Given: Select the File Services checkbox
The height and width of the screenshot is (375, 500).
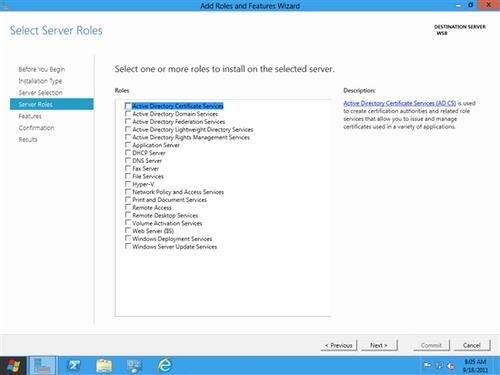Looking at the screenshot, I should [128, 176].
